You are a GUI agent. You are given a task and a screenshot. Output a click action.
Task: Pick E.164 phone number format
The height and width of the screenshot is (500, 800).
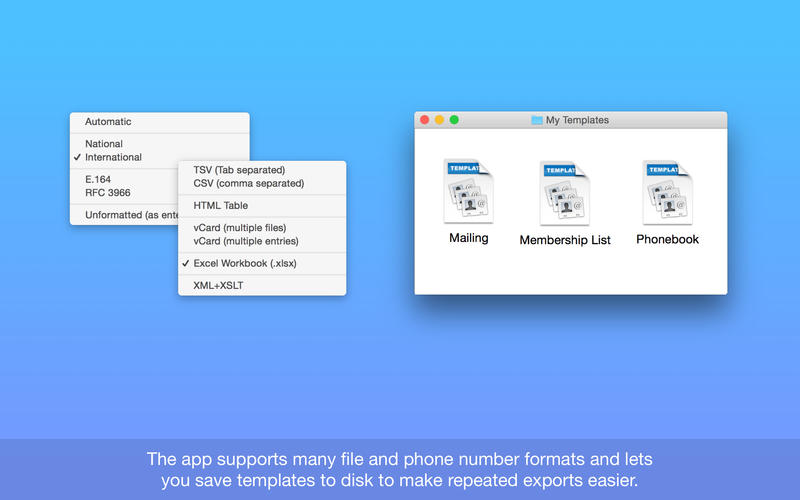click(98, 179)
